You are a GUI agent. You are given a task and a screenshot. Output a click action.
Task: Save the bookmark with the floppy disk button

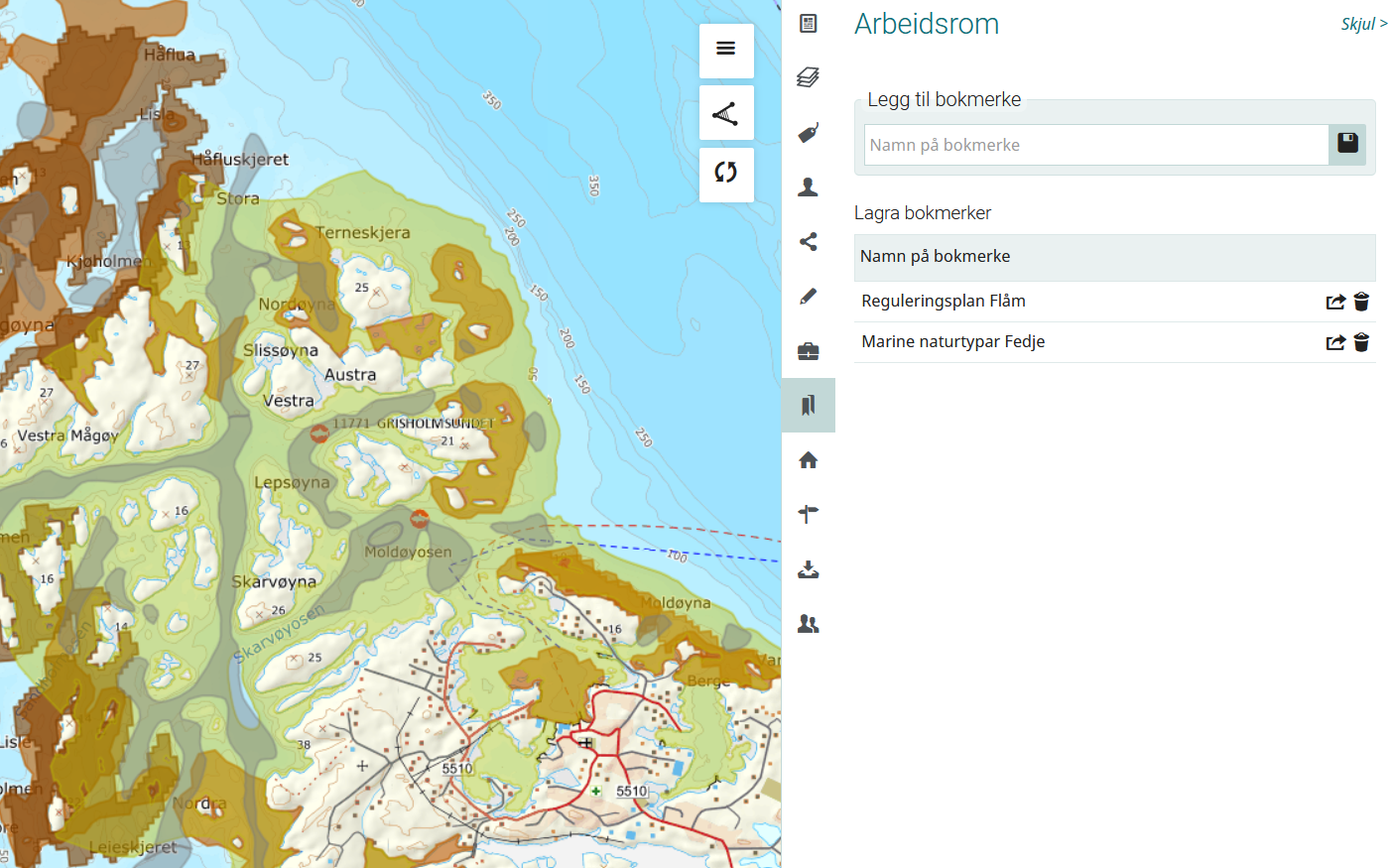pos(1347,144)
